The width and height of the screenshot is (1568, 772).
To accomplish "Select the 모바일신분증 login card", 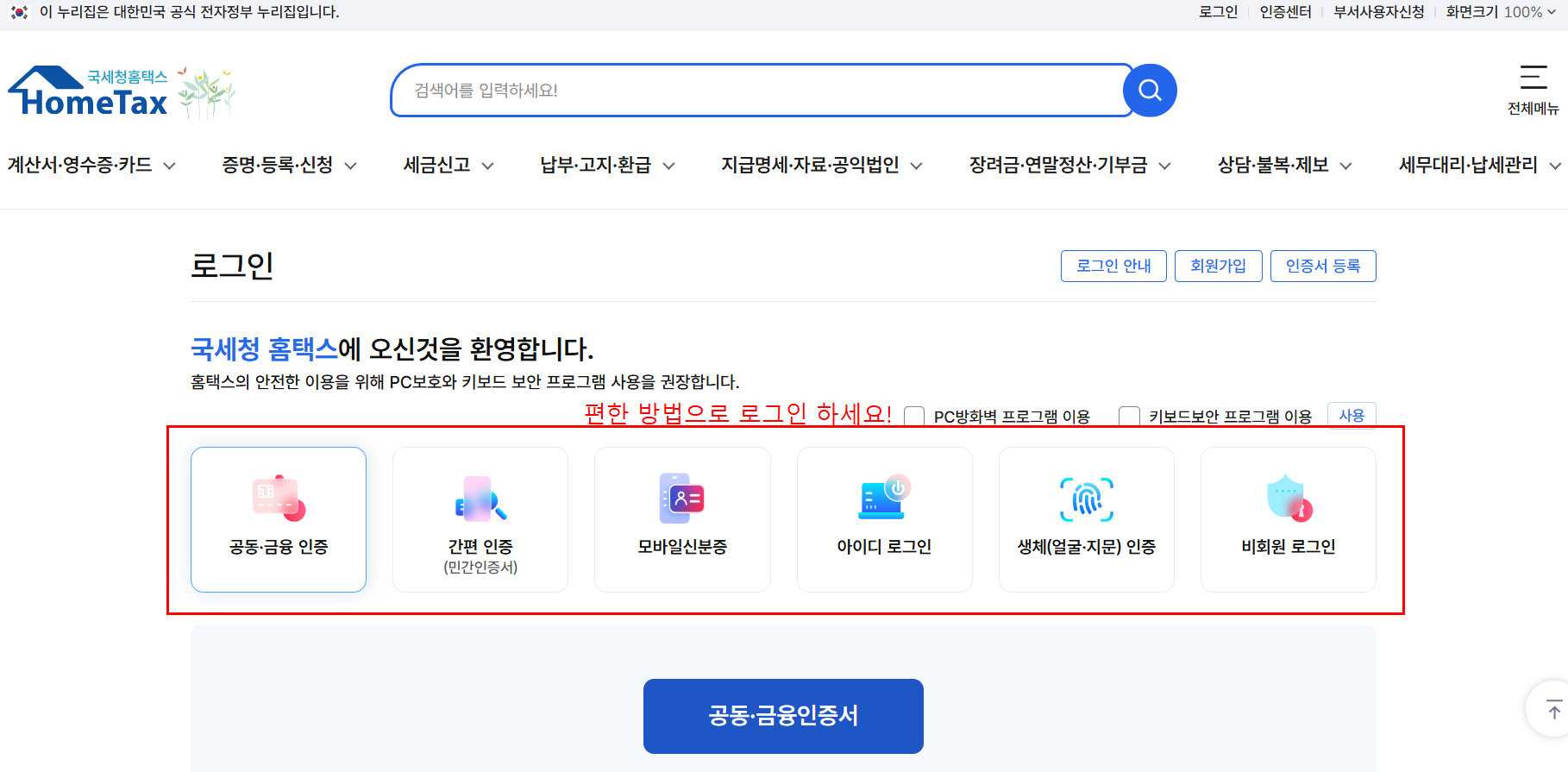I will click(x=682, y=519).
